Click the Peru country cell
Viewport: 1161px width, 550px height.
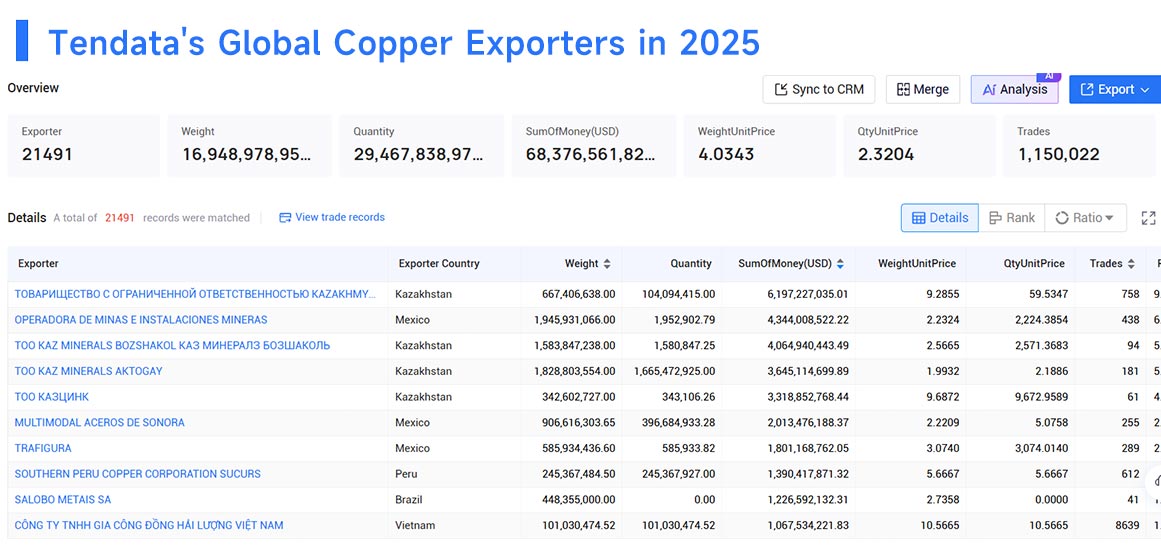[406, 474]
